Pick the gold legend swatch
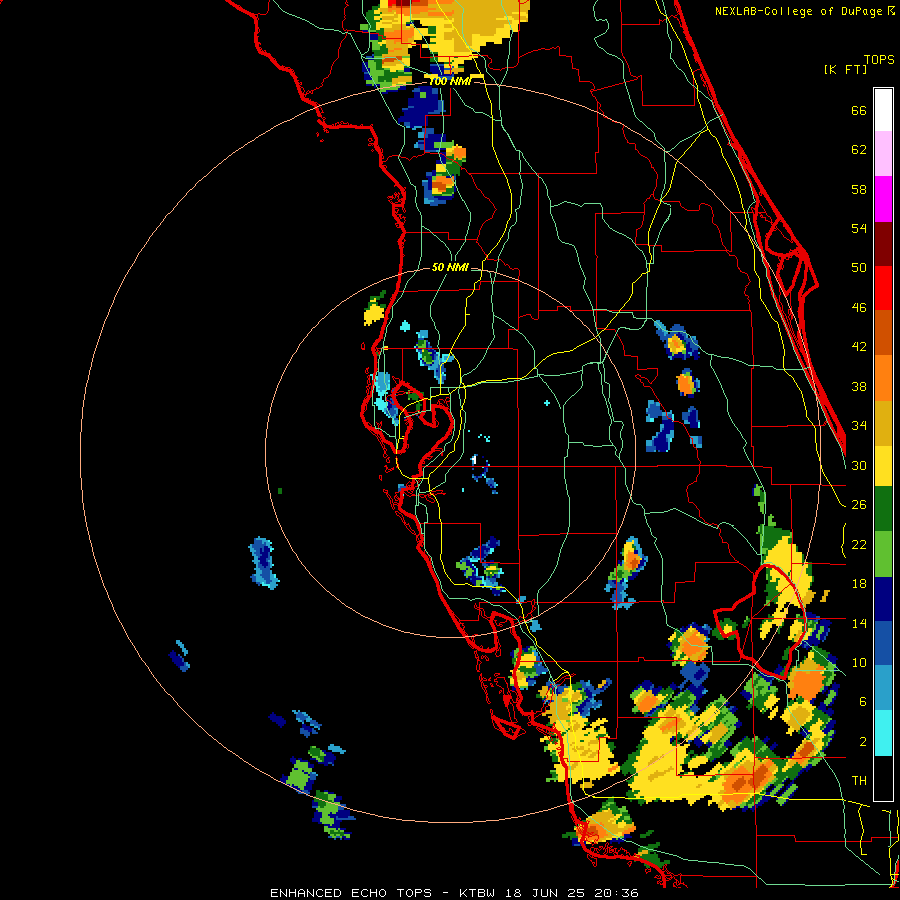Image resolution: width=900 pixels, height=900 pixels. 883,423
